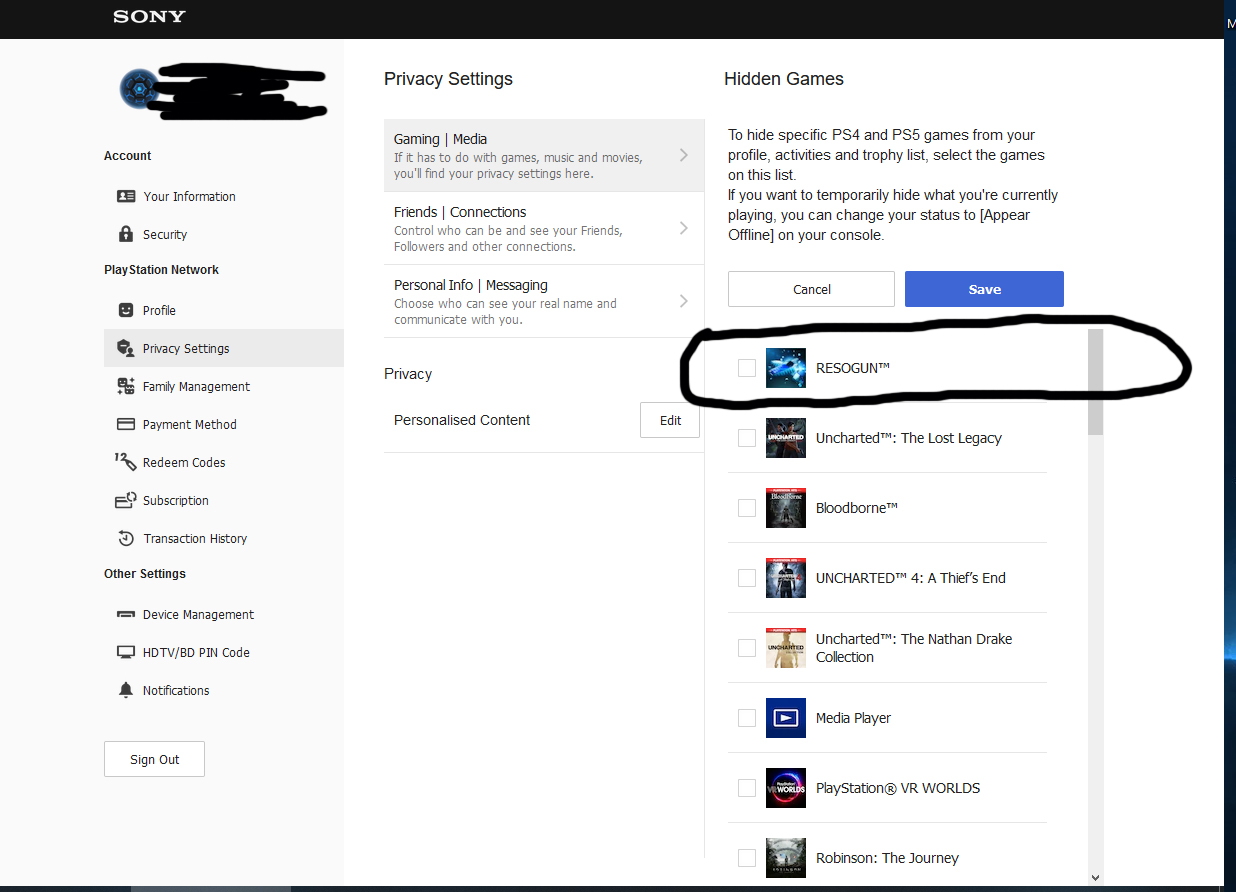The height and width of the screenshot is (892, 1236).
Task: Tick the Media Player checkbox
Action: (747, 718)
